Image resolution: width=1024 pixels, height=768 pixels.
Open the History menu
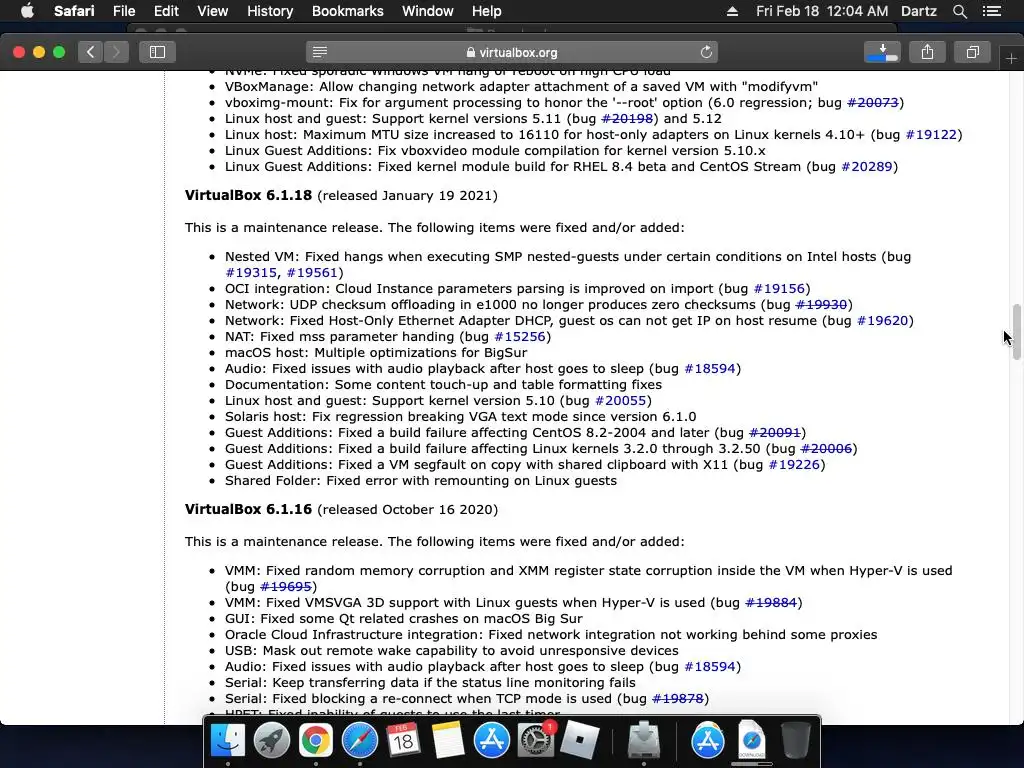point(270,11)
